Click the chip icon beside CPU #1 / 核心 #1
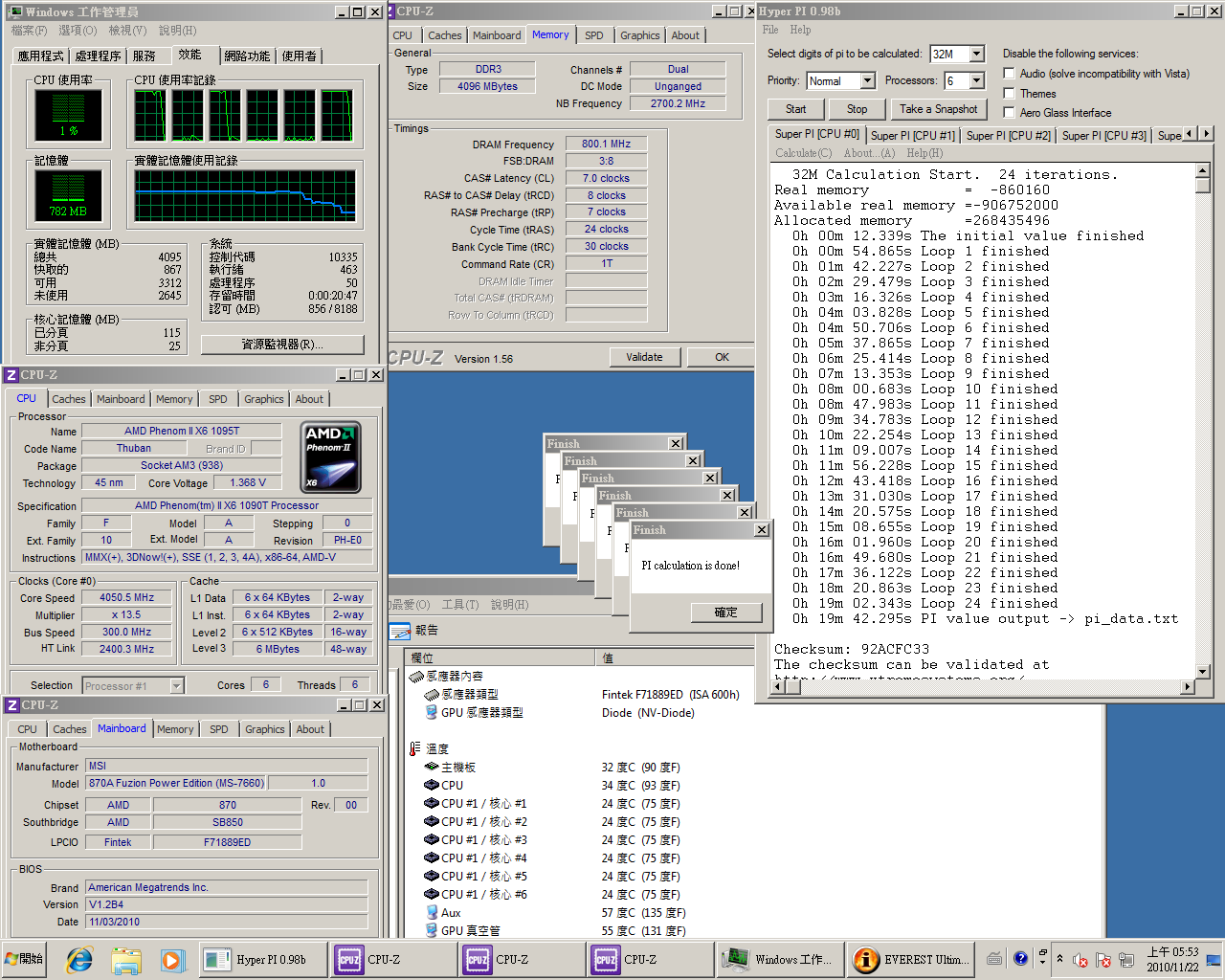Screen dimensions: 1225x980 pos(432,804)
